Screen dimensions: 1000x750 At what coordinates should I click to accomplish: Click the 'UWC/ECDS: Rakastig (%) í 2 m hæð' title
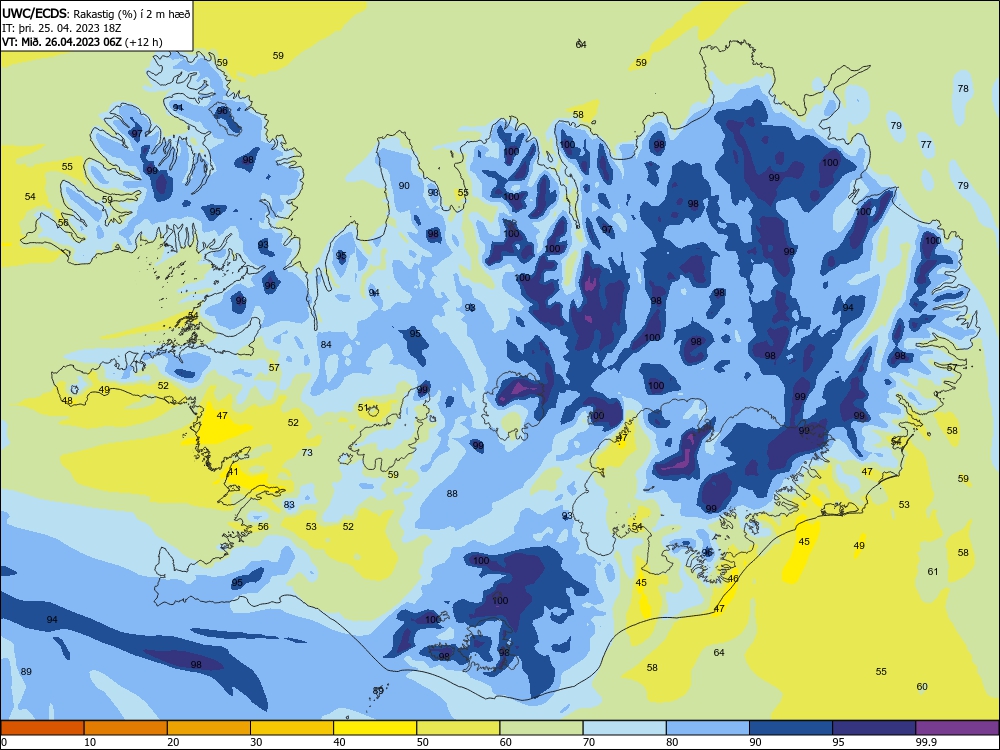click(96, 13)
